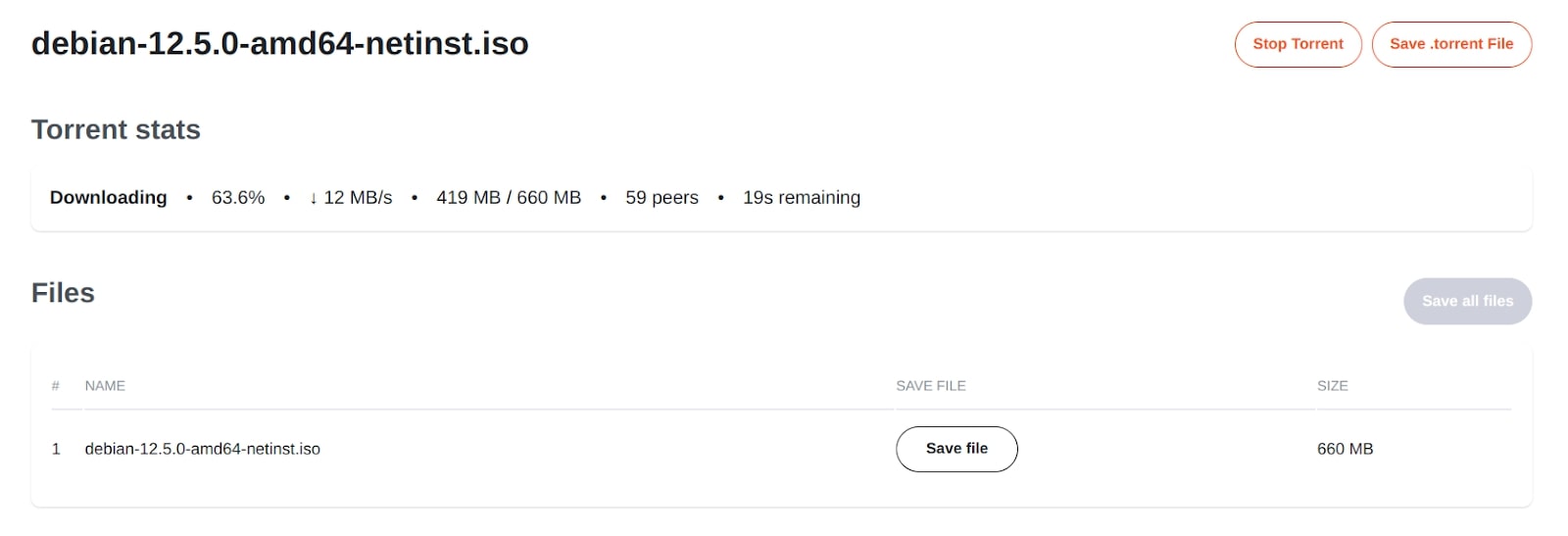The image size is (1568, 536).
Task: Click the Files section heading
Action: point(63,293)
